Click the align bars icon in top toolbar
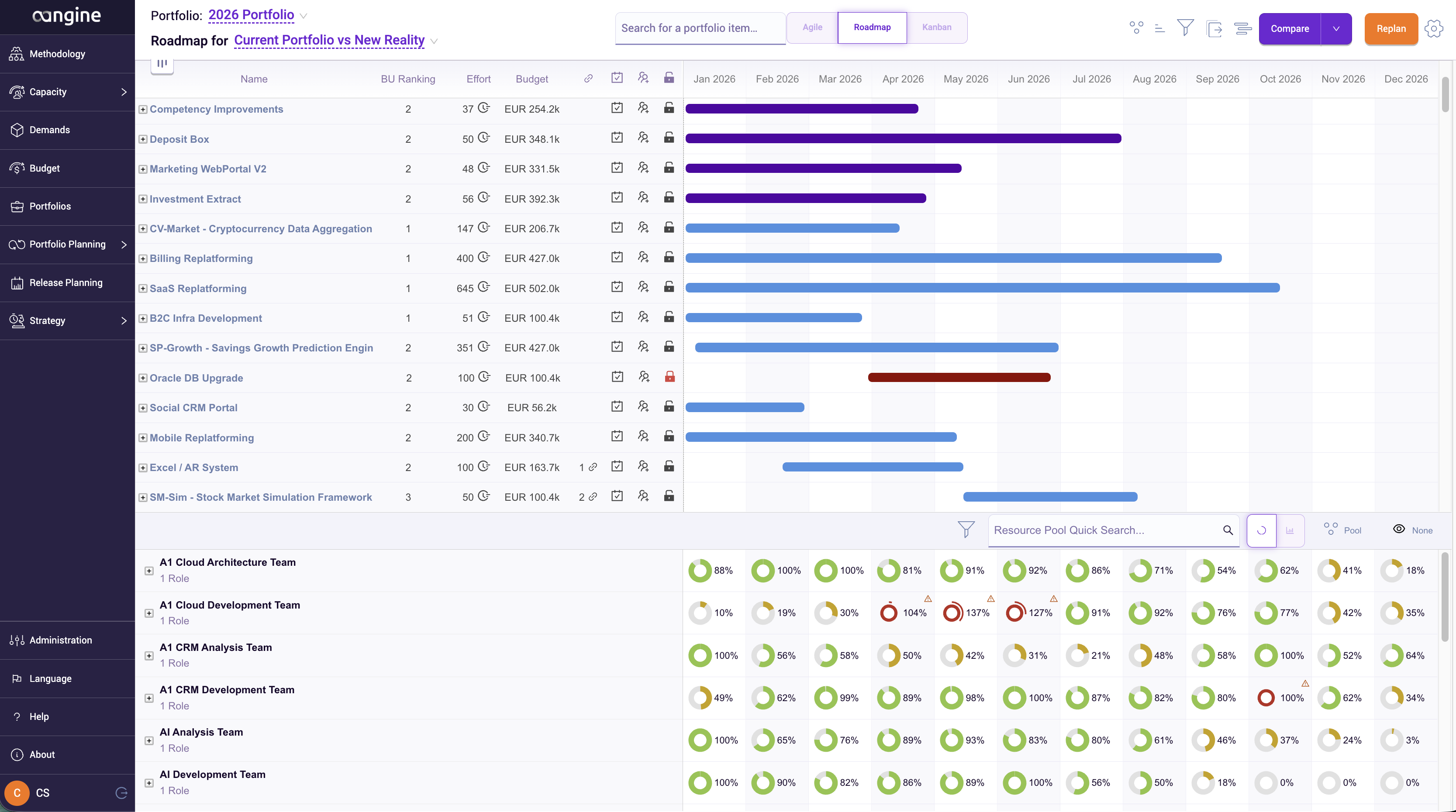The width and height of the screenshot is (1456, 812). tap(1243, 28)
